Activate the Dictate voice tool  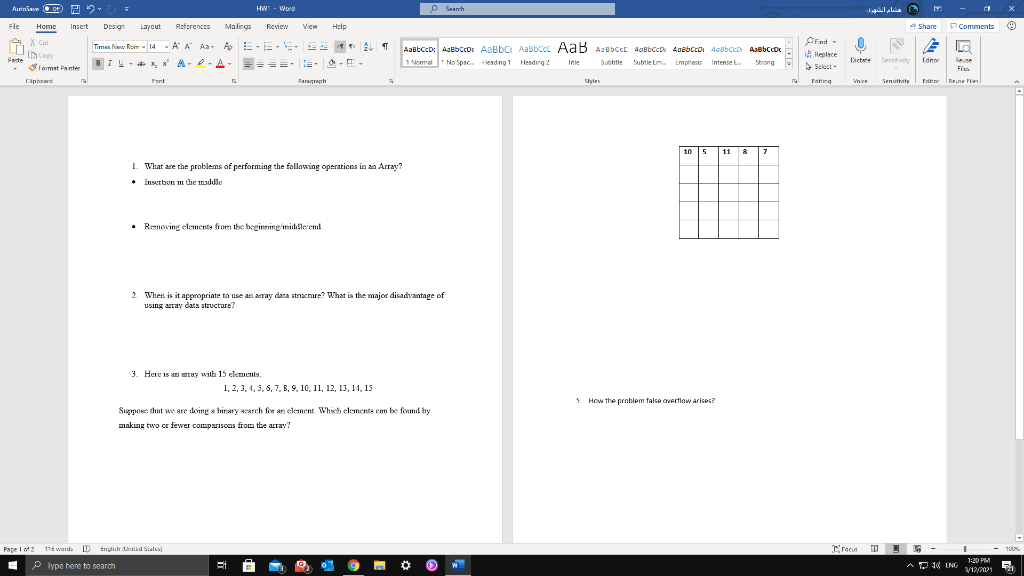tap(861, 50)
